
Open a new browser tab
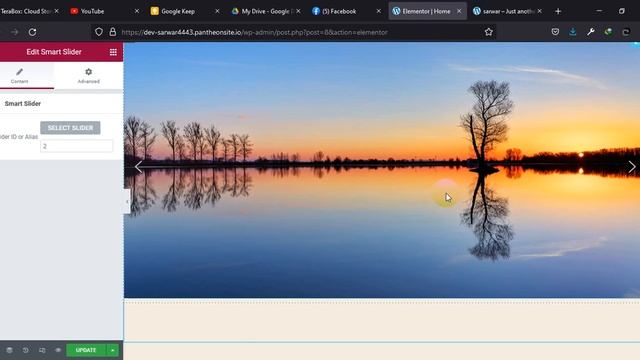tap(558, 11)
